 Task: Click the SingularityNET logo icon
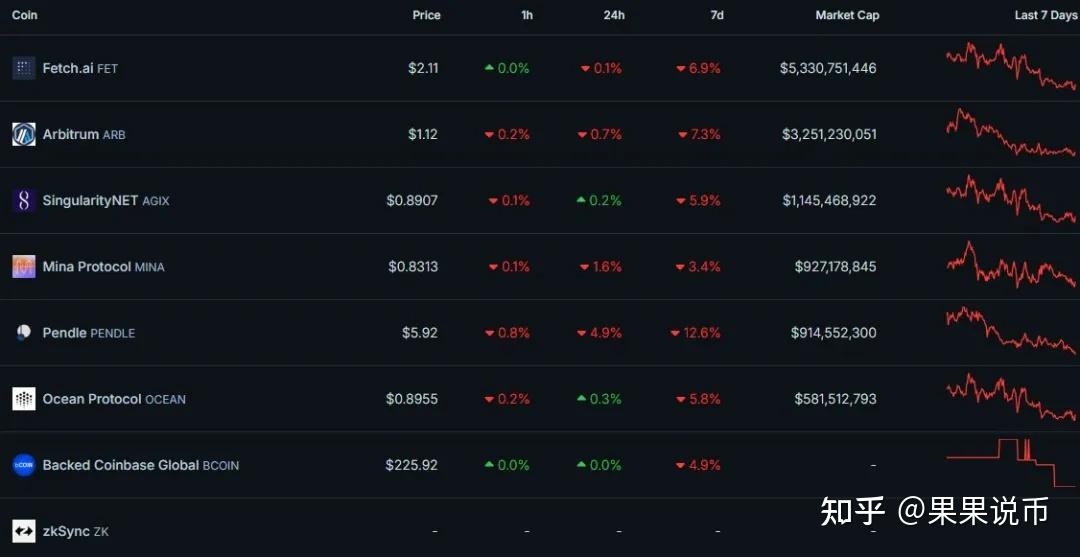click(x=23, y=200)
